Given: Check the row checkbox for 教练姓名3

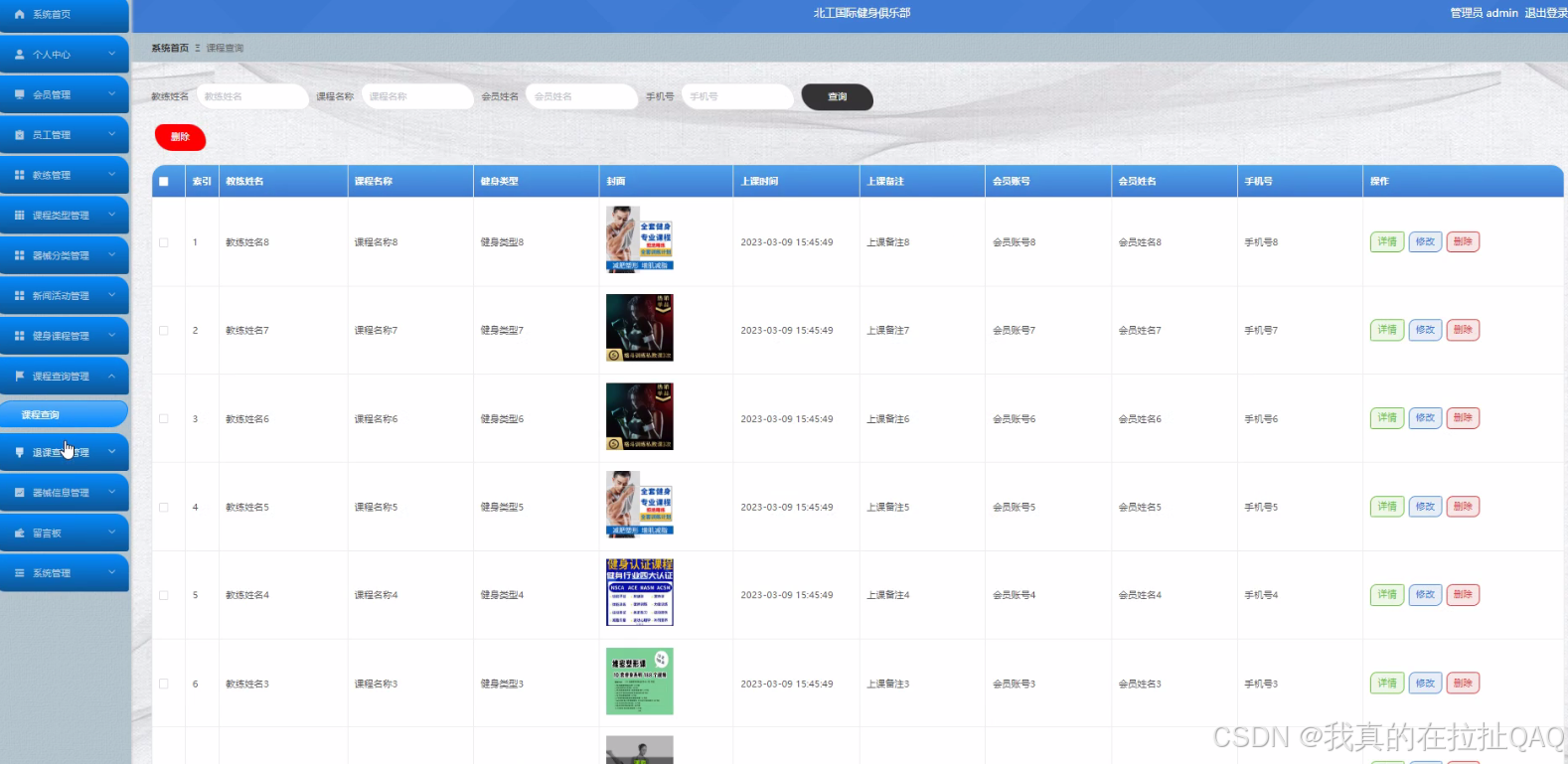Looking at the screenshot, I should coord(164,684).
